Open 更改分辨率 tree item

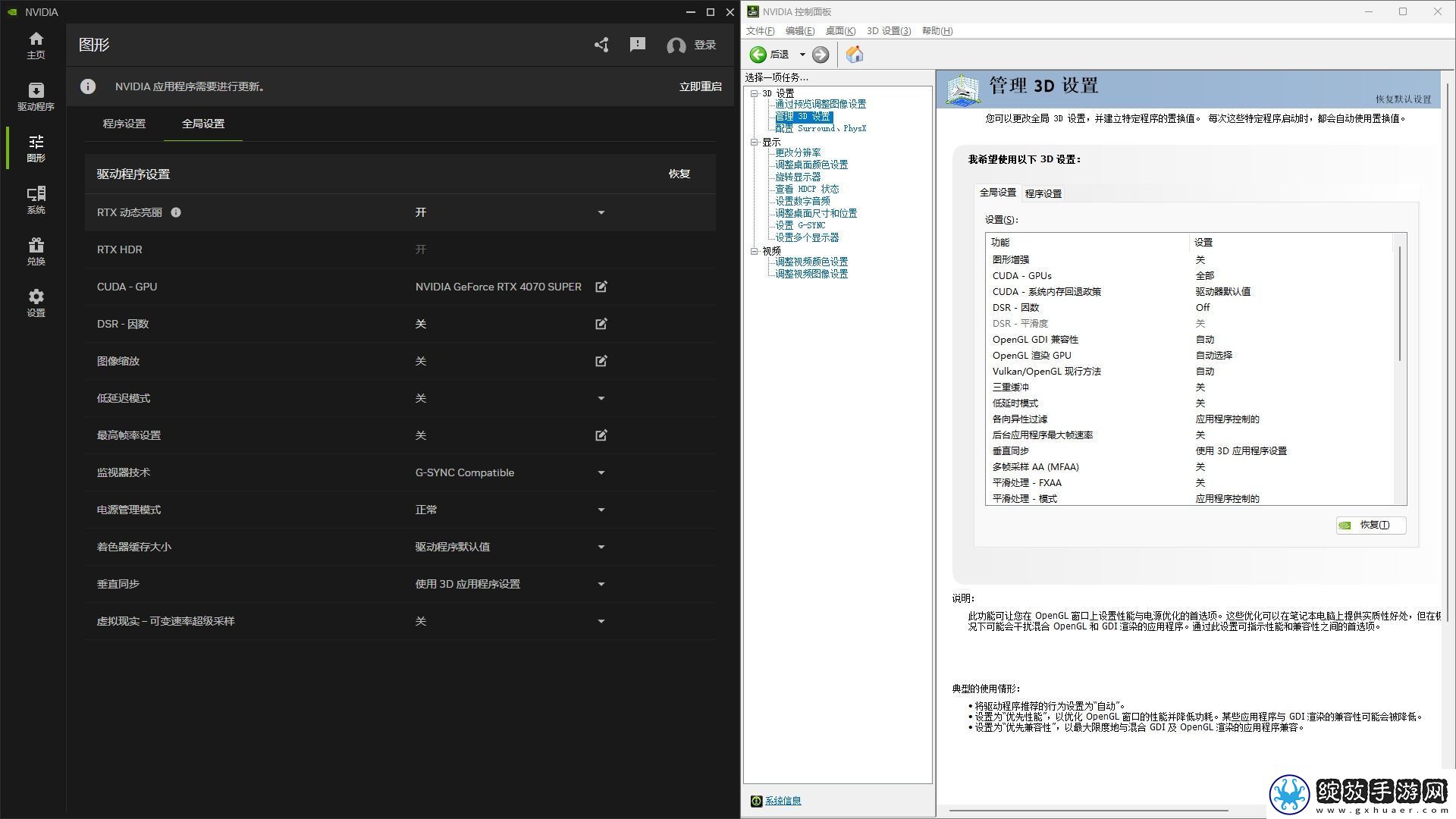click(798, 152)
